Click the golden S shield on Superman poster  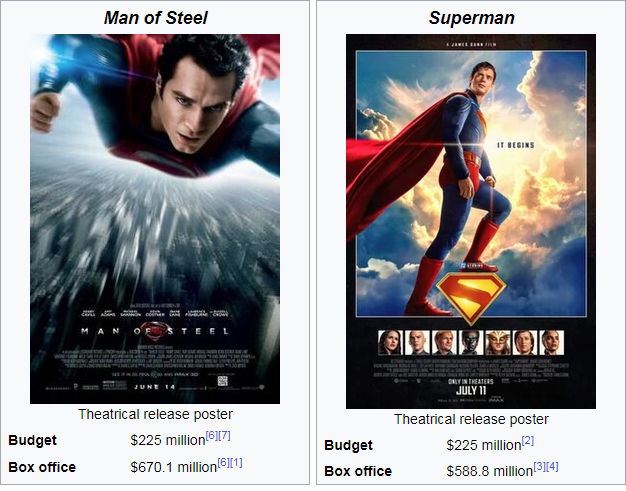473,295
